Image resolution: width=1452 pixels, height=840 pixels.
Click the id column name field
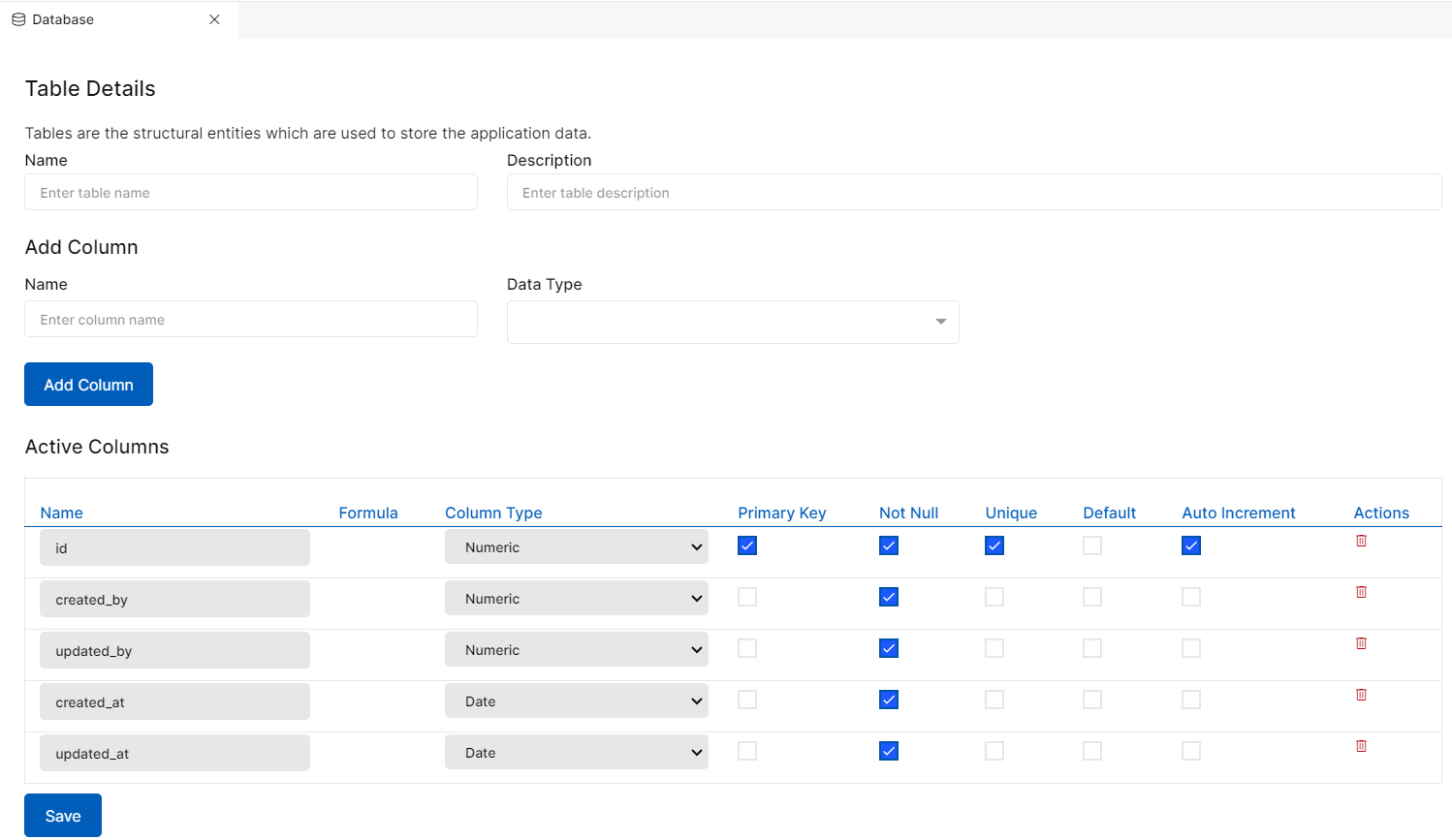[174, 547]
